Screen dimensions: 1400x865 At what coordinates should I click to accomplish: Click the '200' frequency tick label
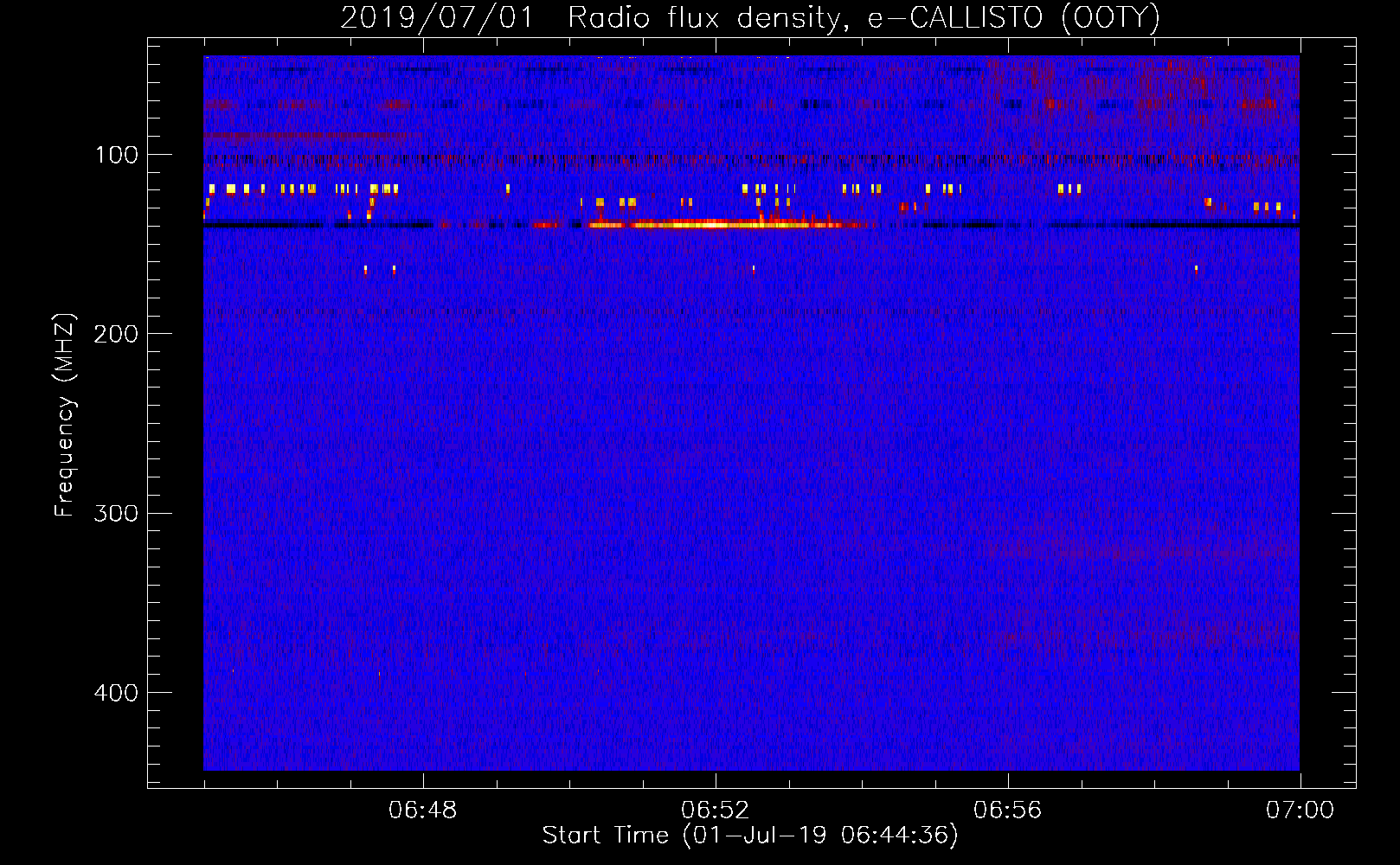pos(116,334)
